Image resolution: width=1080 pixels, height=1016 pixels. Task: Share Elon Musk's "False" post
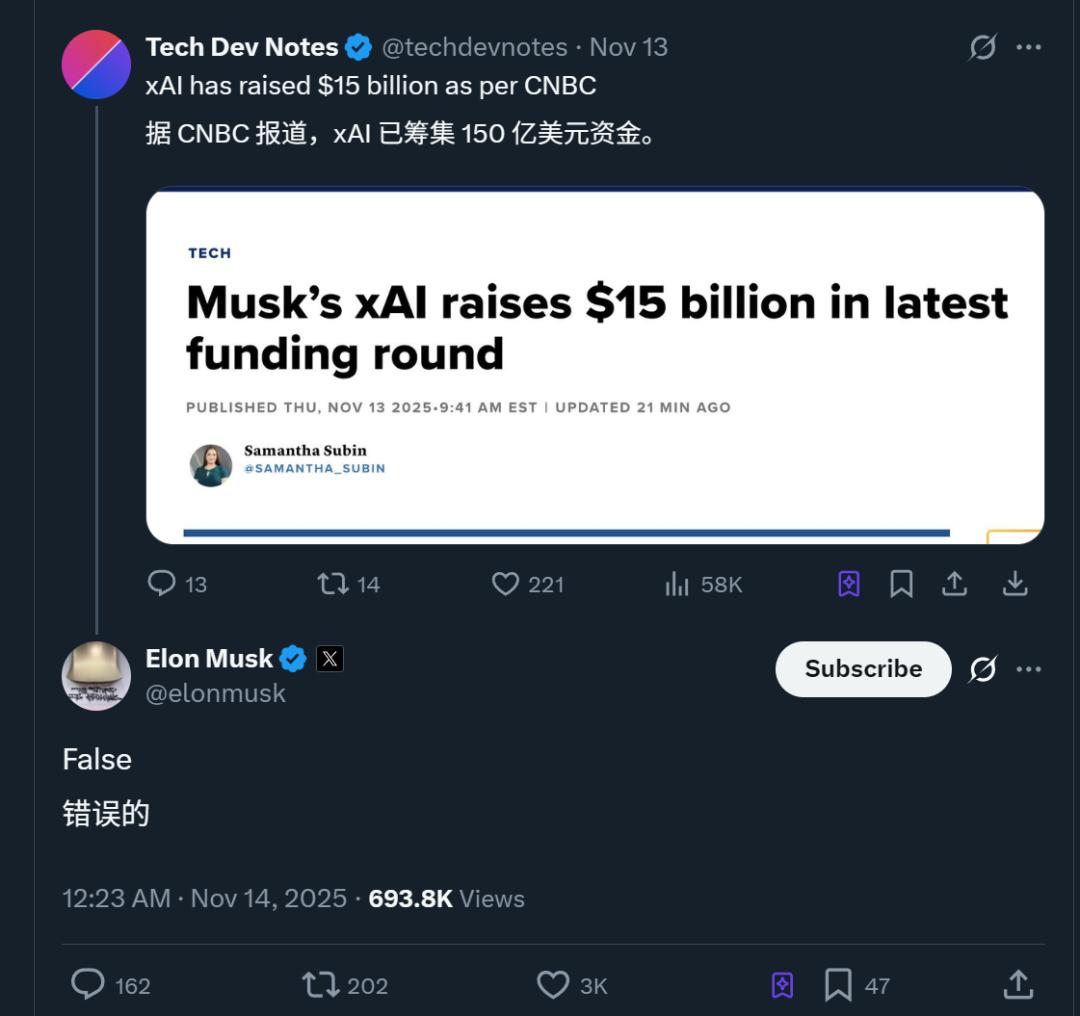pos(1018,986)
